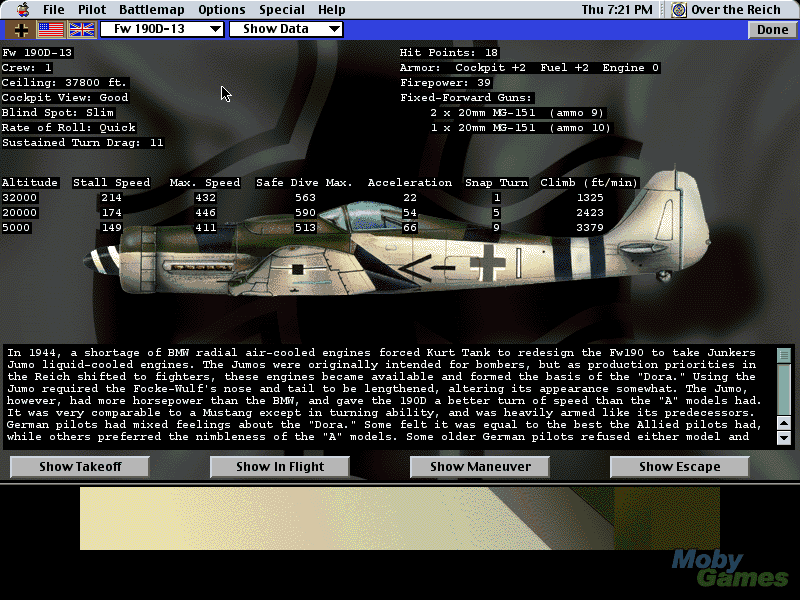Image resolution: width=800 pixels, height=600 pixels.
Task: Open the Help menu
Action: click(x=332, y=10)
